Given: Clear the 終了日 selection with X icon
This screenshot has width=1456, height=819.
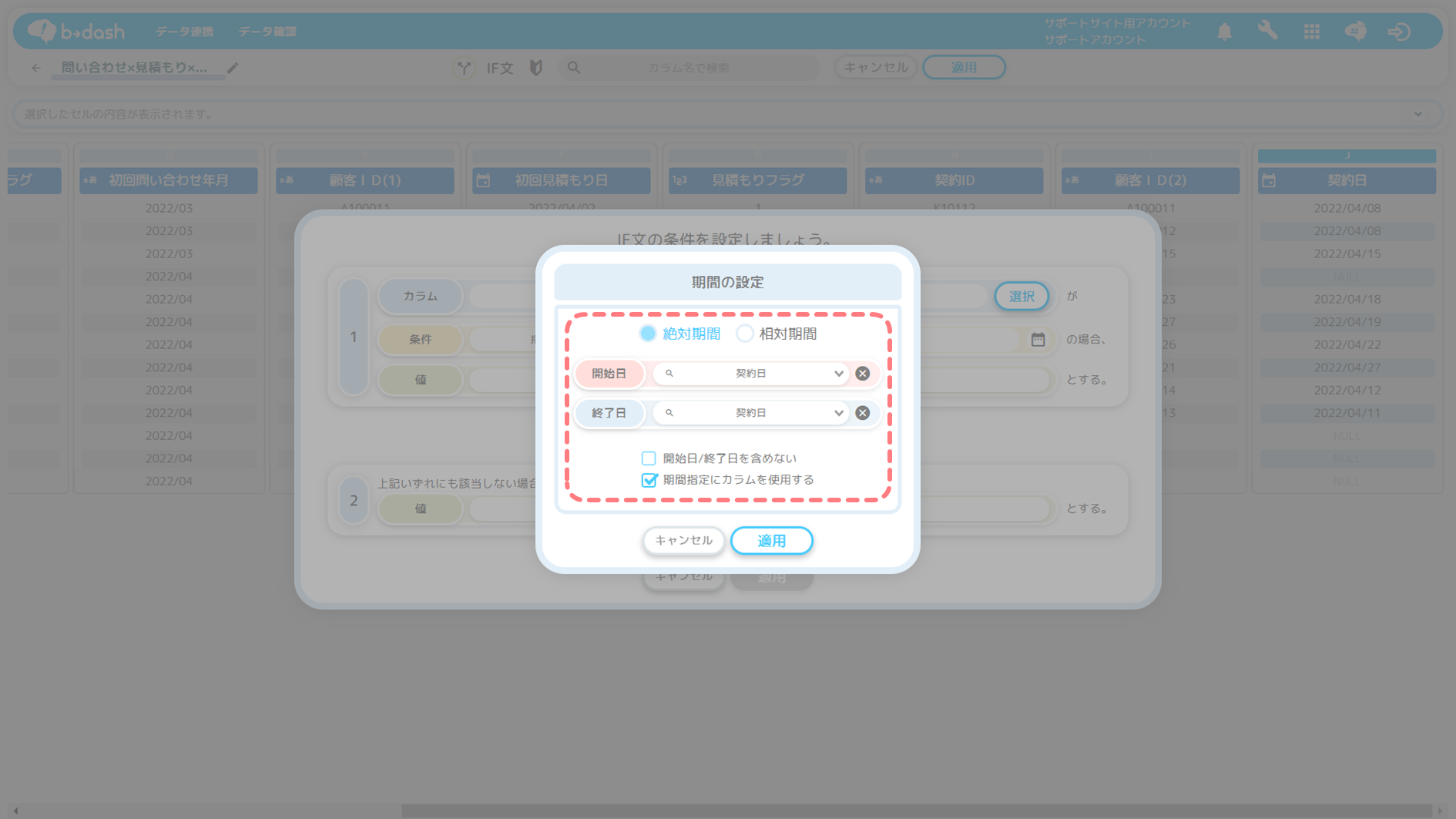Looking at the screenshot, I should pyautogui.click(x=863, y=413).
